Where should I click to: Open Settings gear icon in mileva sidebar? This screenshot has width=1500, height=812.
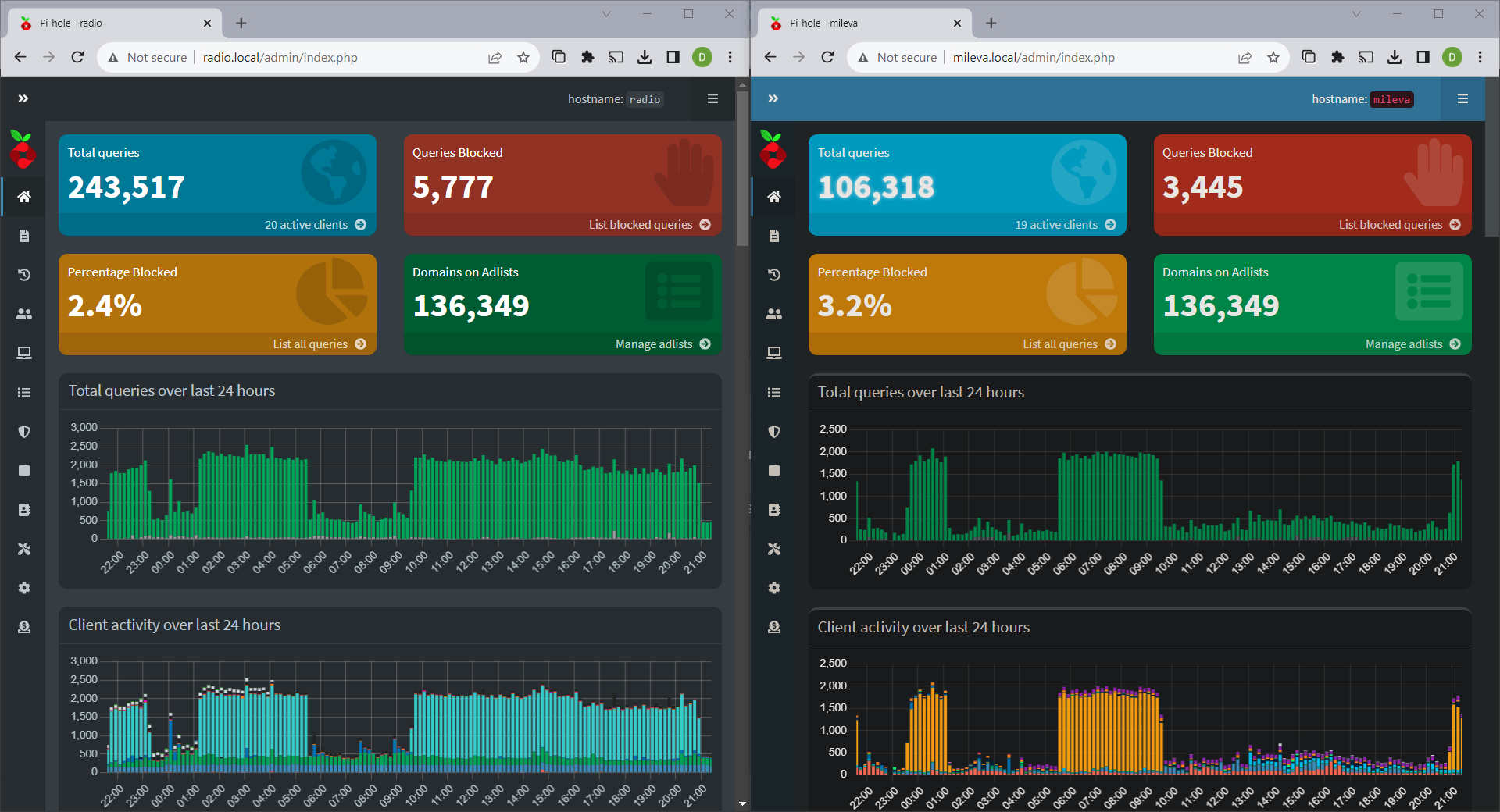click(774, 588)
